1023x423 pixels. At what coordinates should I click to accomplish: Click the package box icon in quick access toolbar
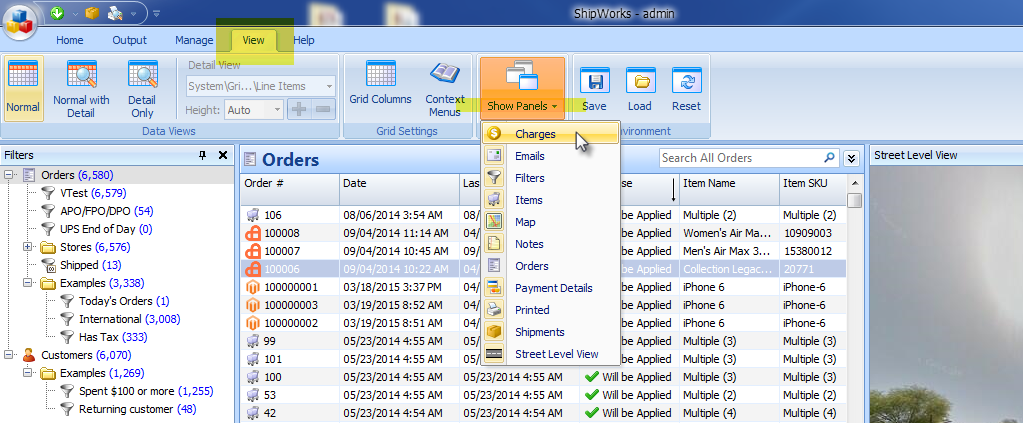pos(93,12)
